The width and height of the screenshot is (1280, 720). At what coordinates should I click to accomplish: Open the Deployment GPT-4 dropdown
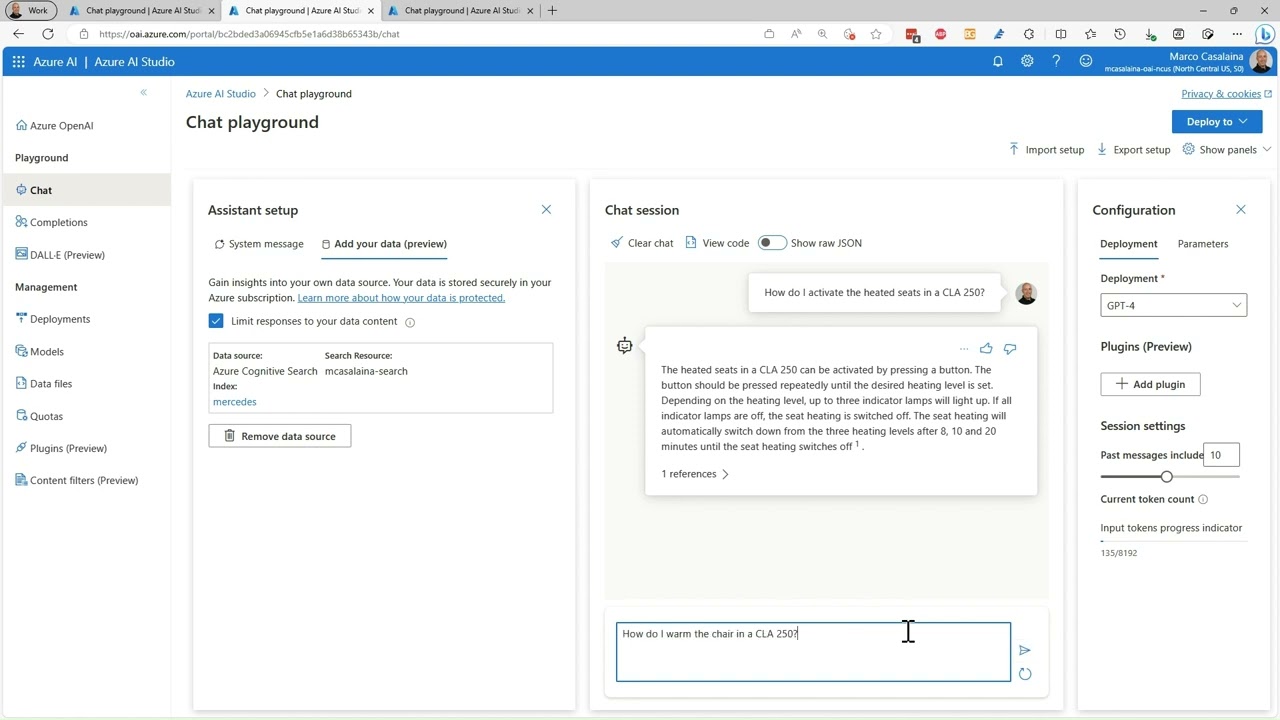[x=1173, y=306]
